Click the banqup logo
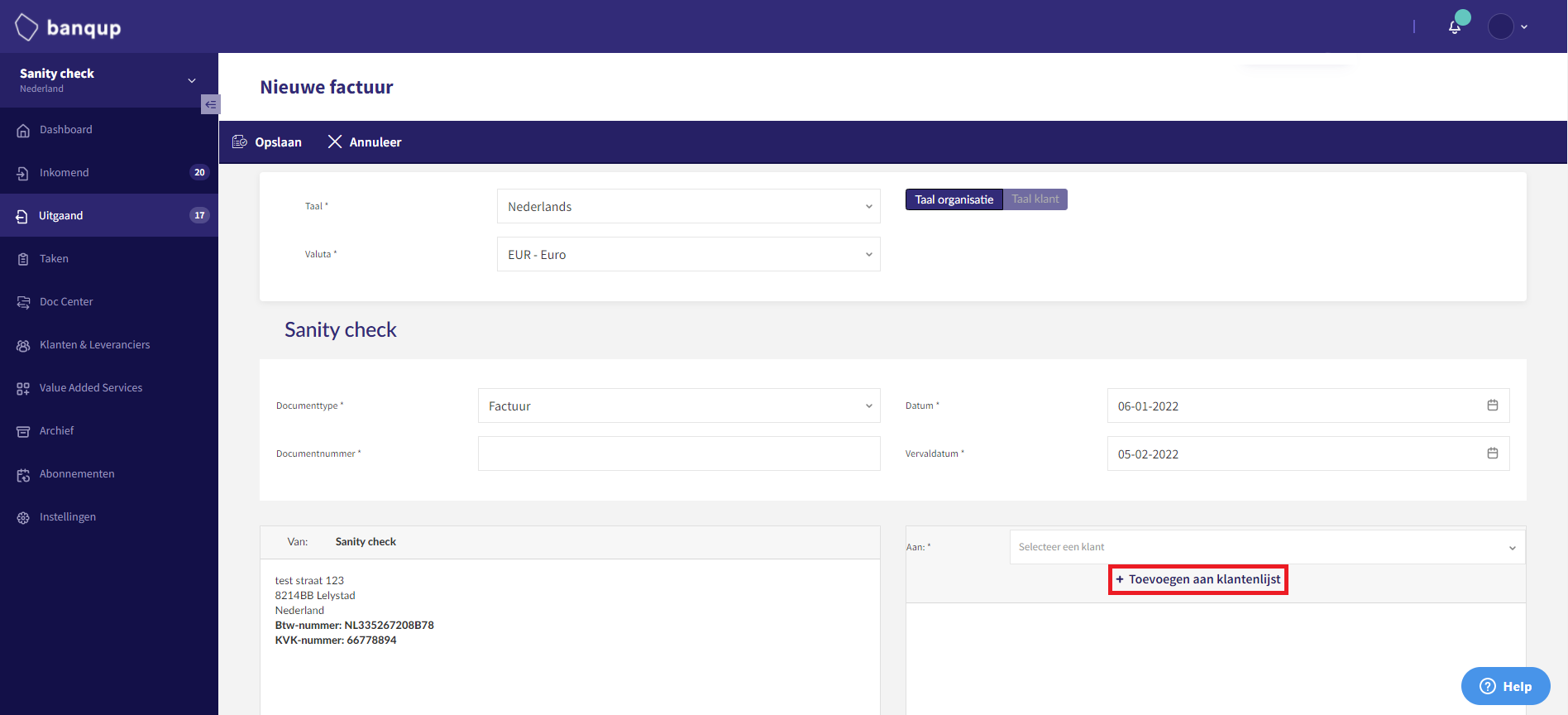Image resolution: width=1568 pixels, height=715 pixels. coord(68,27)
